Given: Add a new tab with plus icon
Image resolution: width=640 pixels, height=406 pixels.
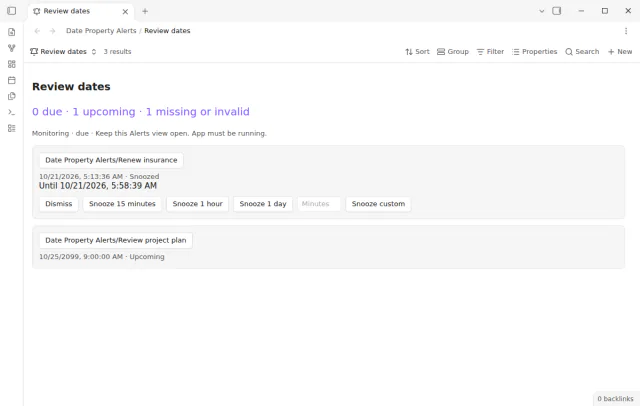Looking at the screenshot, I should [145, 11].
